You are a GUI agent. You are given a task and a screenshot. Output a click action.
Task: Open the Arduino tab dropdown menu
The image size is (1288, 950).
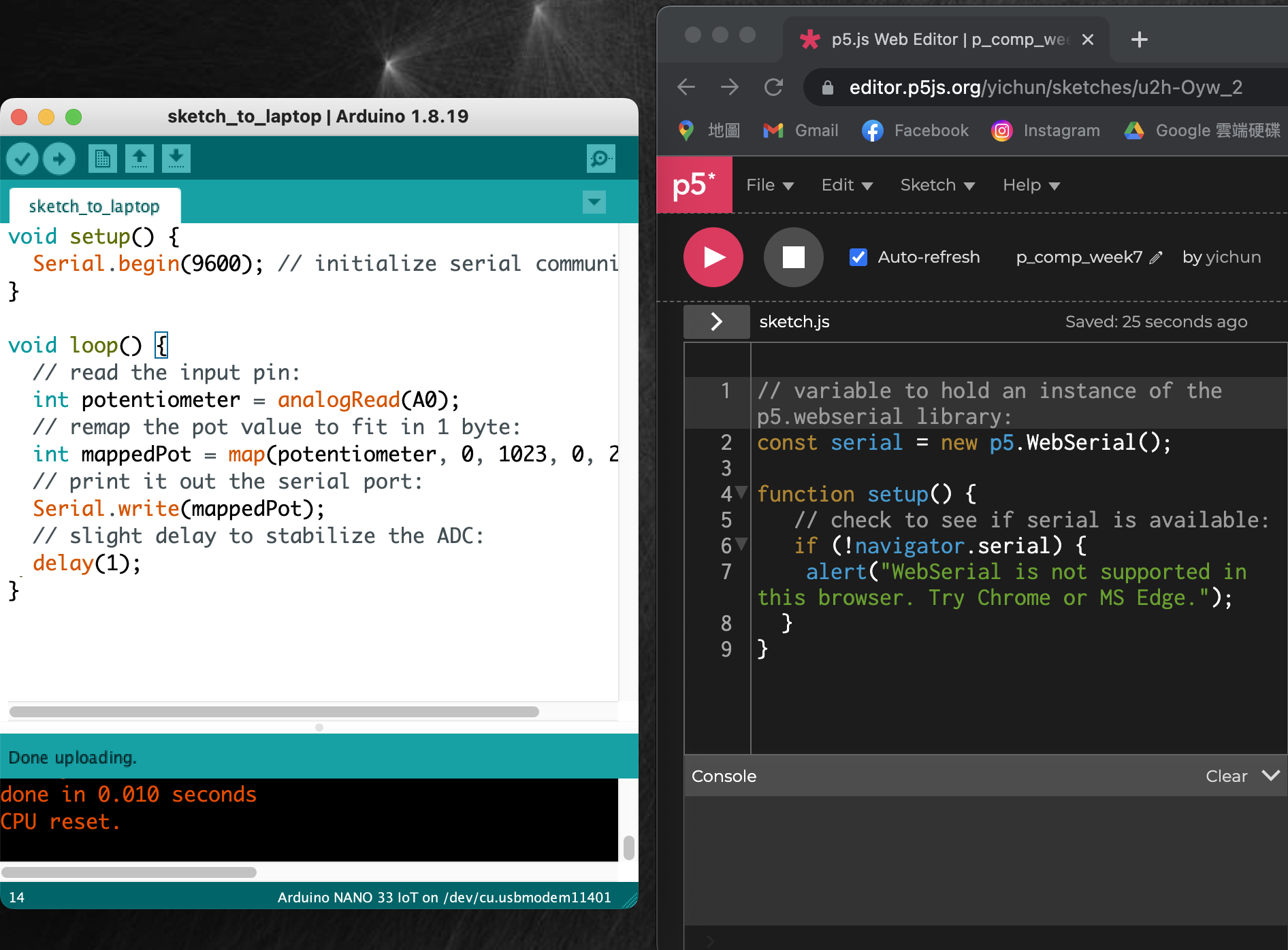594,202
